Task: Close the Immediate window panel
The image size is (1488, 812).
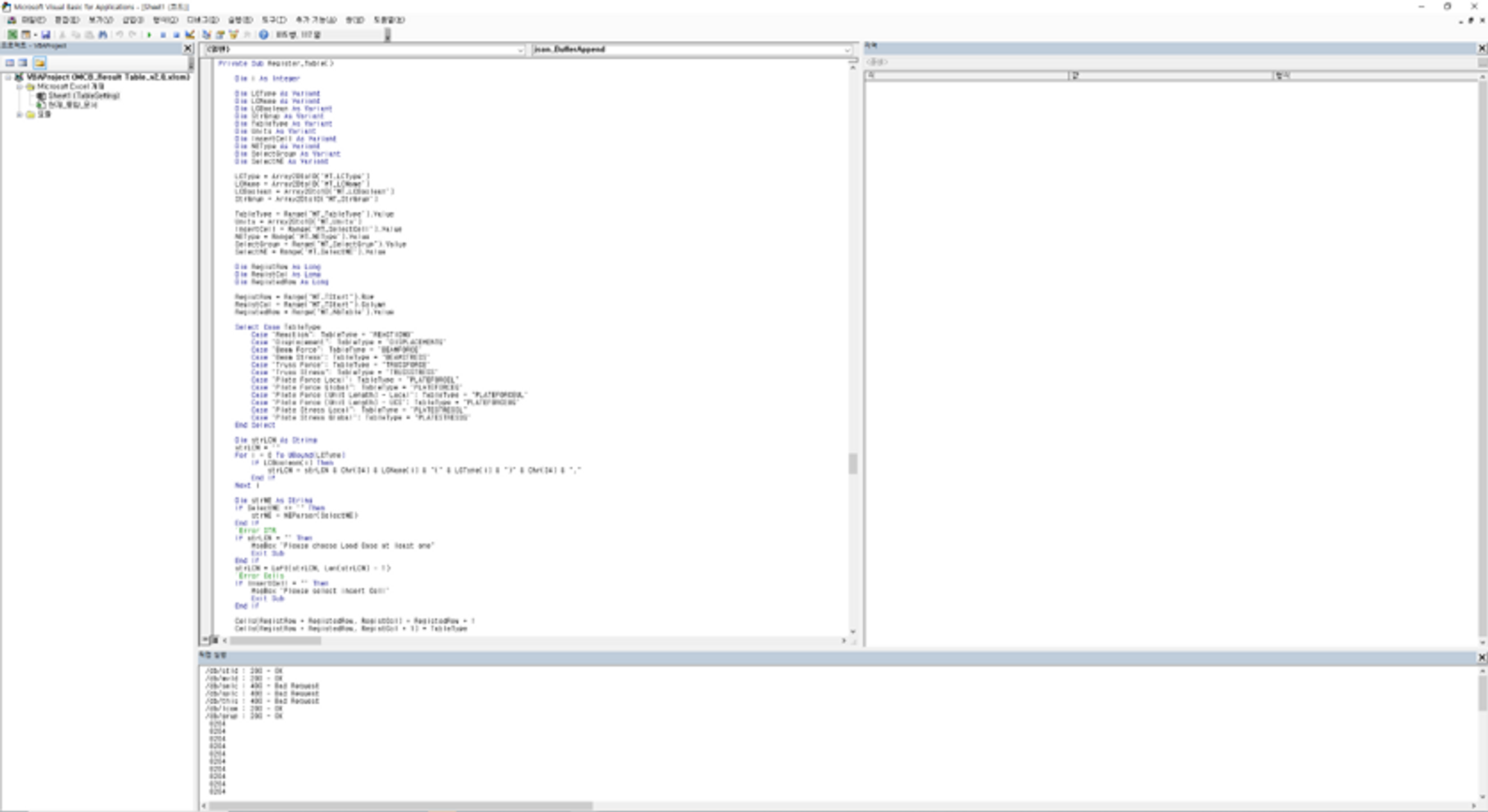Action: pyautogui.click(x=1481, y=657)
